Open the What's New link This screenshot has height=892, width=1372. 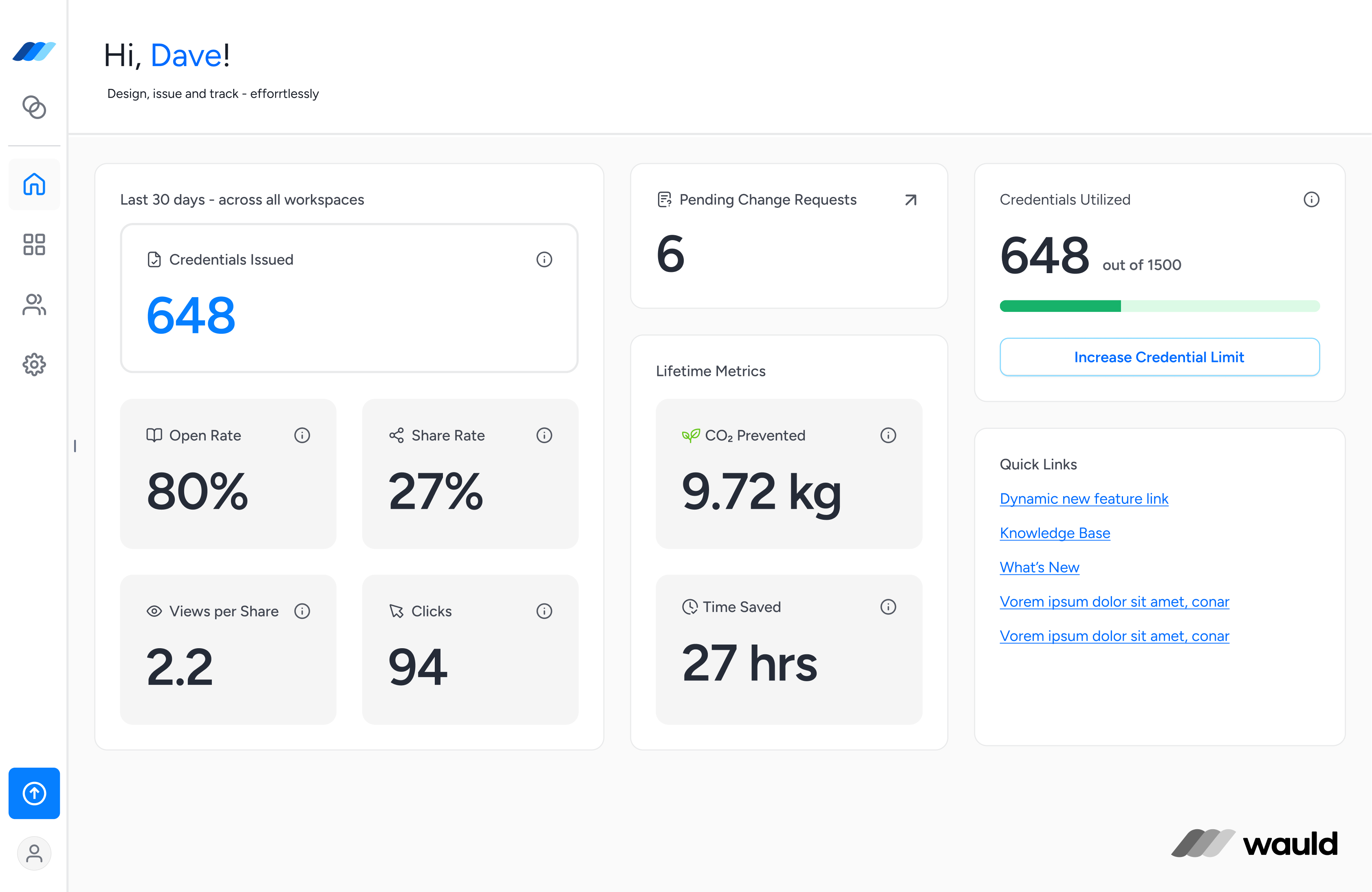pyautogui.click(x=1039, y=567)
